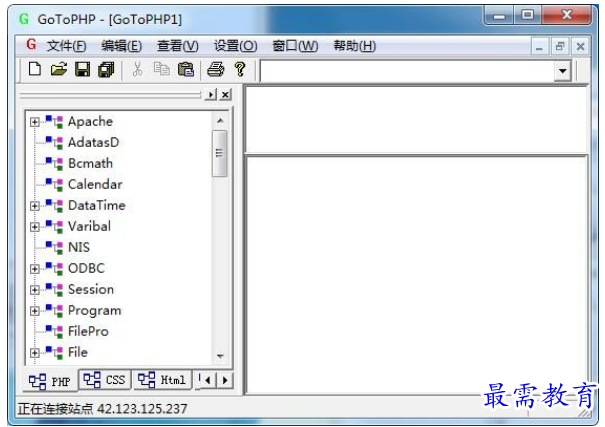
Task: Click the AdatasD node icon
Action: (x=54, y=142)
